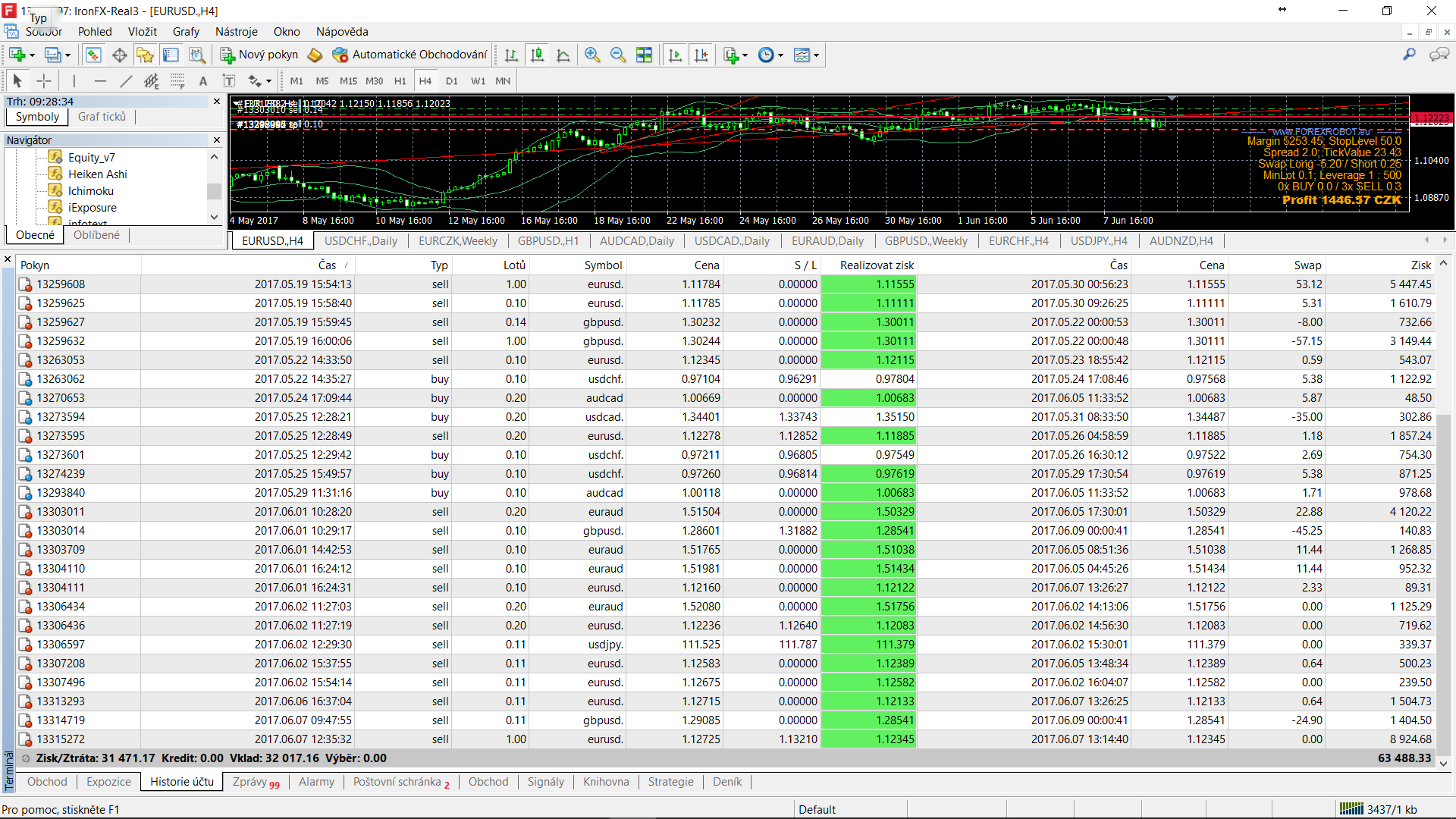Toggle Automatické Obchodování auto trading
The height and width of the screenshot is (819, 1456).
409,55
